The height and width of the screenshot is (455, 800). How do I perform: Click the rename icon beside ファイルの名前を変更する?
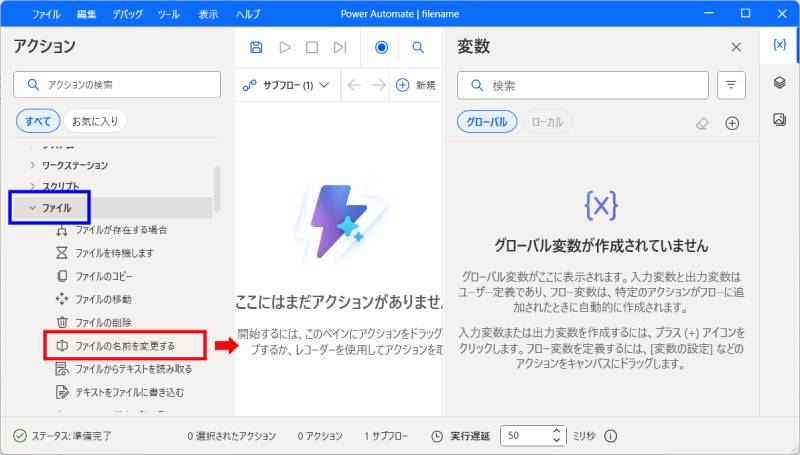(62, 346)
